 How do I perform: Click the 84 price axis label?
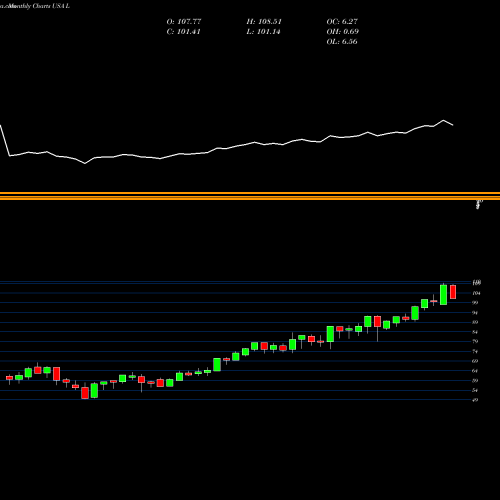475,332
